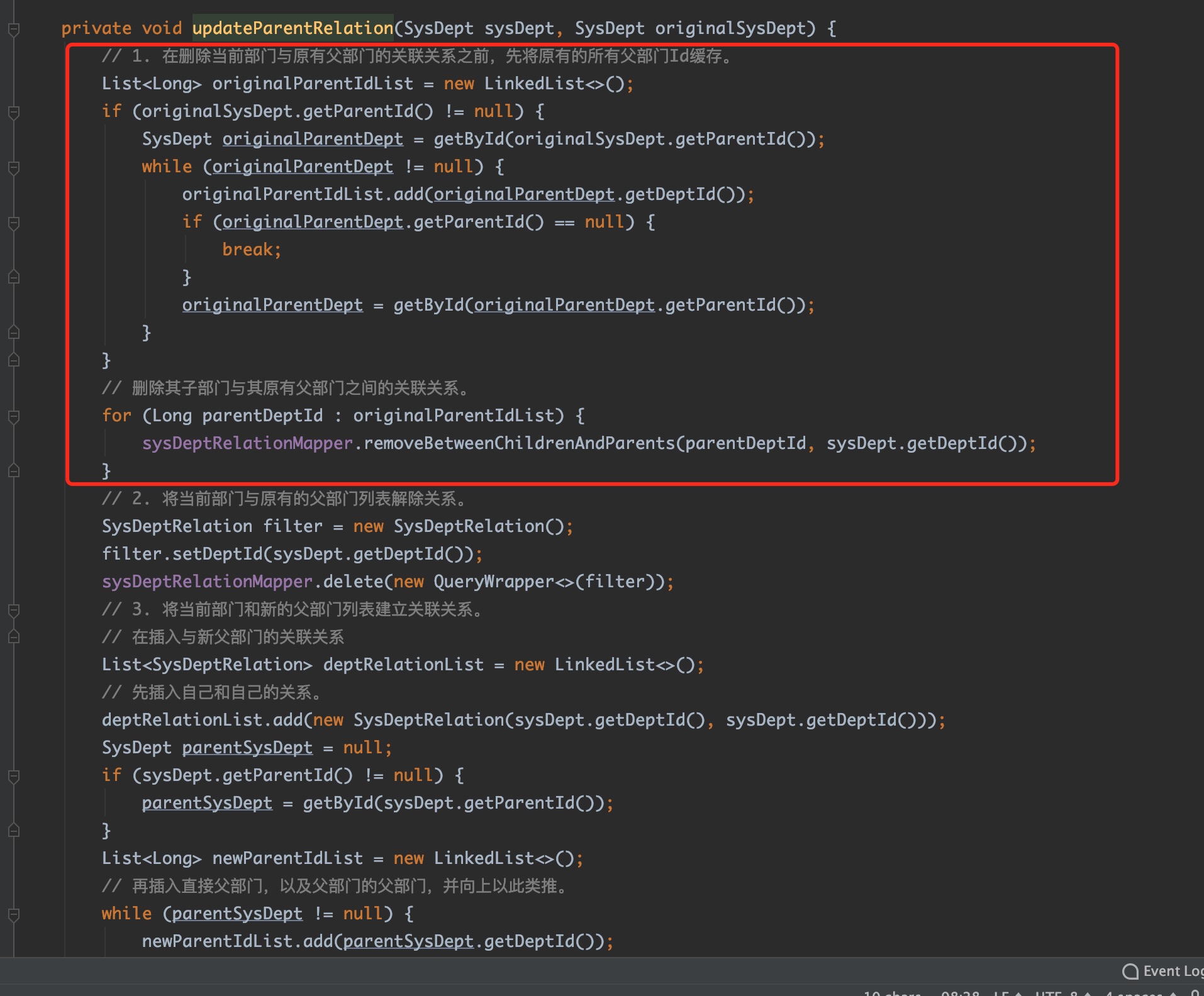Click 'parentSysDept = getById(sysDept.getParentId())' assignment
The image size is (1204, 996).
coord(377,803)
